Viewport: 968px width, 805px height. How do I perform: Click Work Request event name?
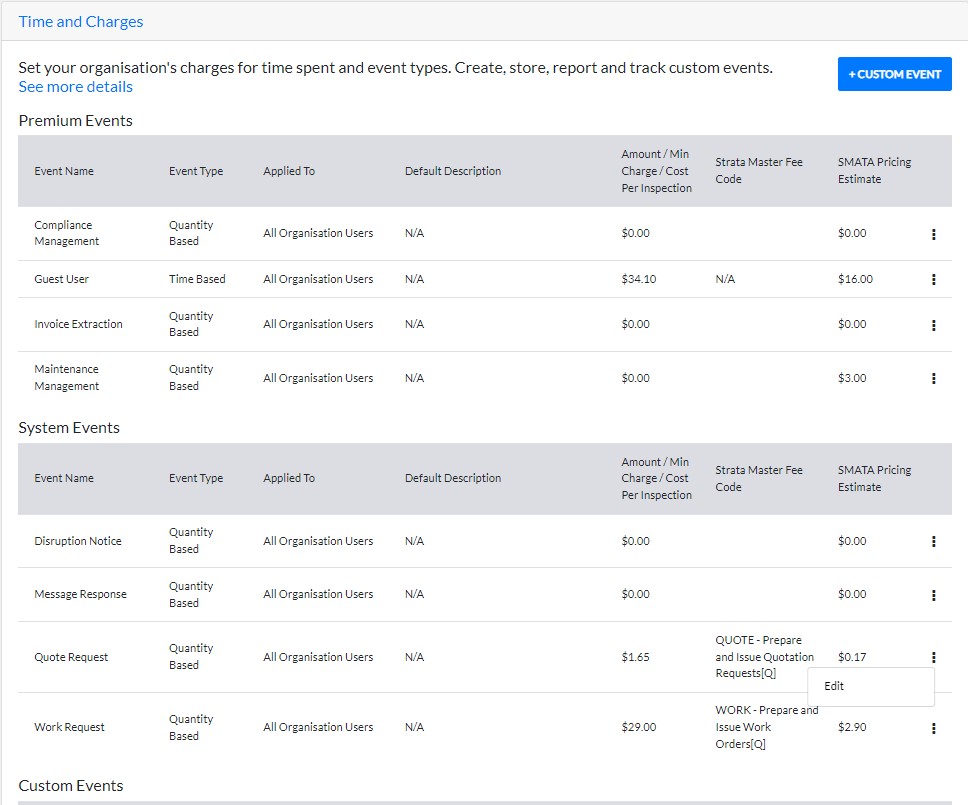(69, 727)
